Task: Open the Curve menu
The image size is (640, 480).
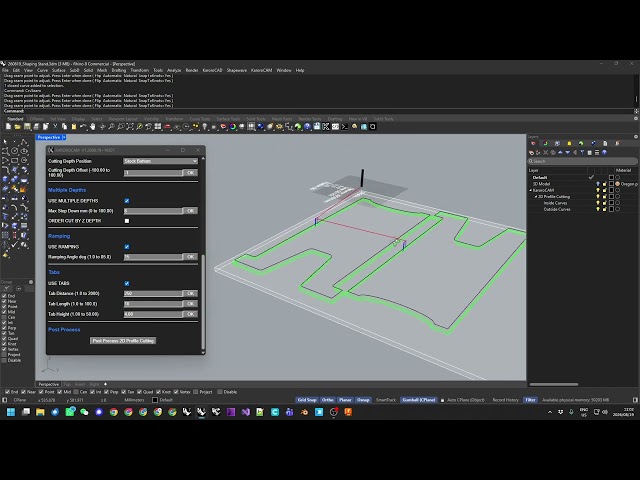Action: [x=42, y=70]
